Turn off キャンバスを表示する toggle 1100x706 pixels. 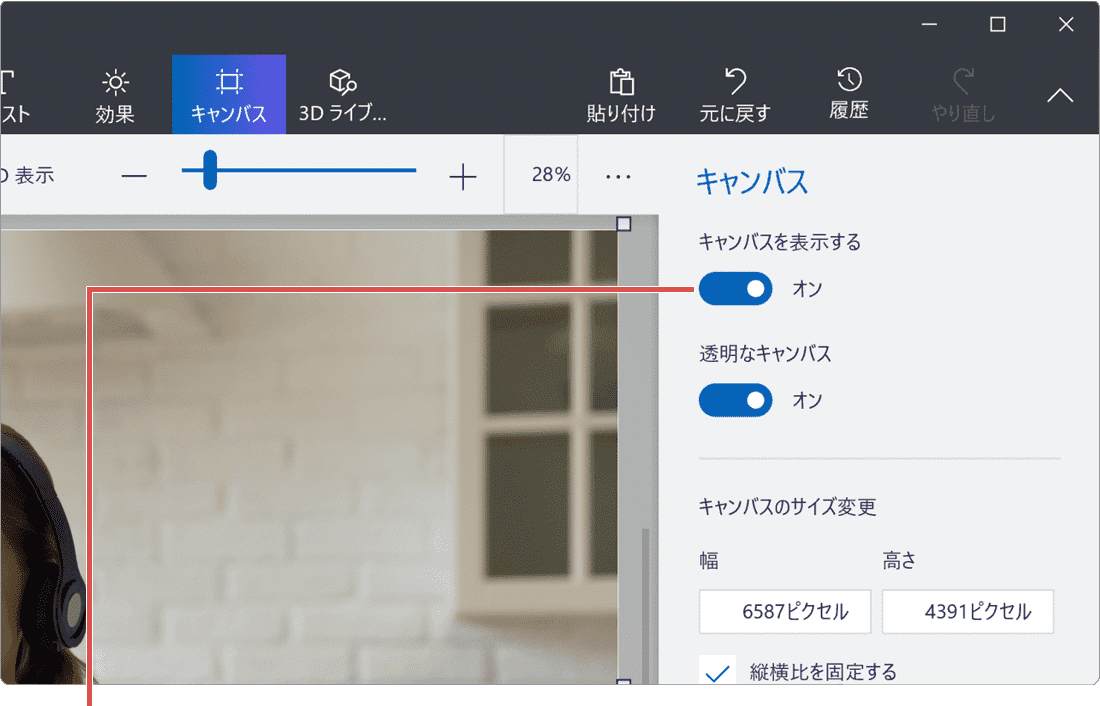pyautogui.click(x=735, y=289)
